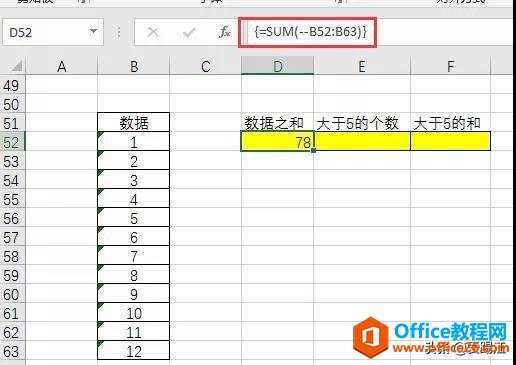The width and height of the screenshot is (516, 365).
Task: Click the cell containing value 11
Action: click(134, 332)
